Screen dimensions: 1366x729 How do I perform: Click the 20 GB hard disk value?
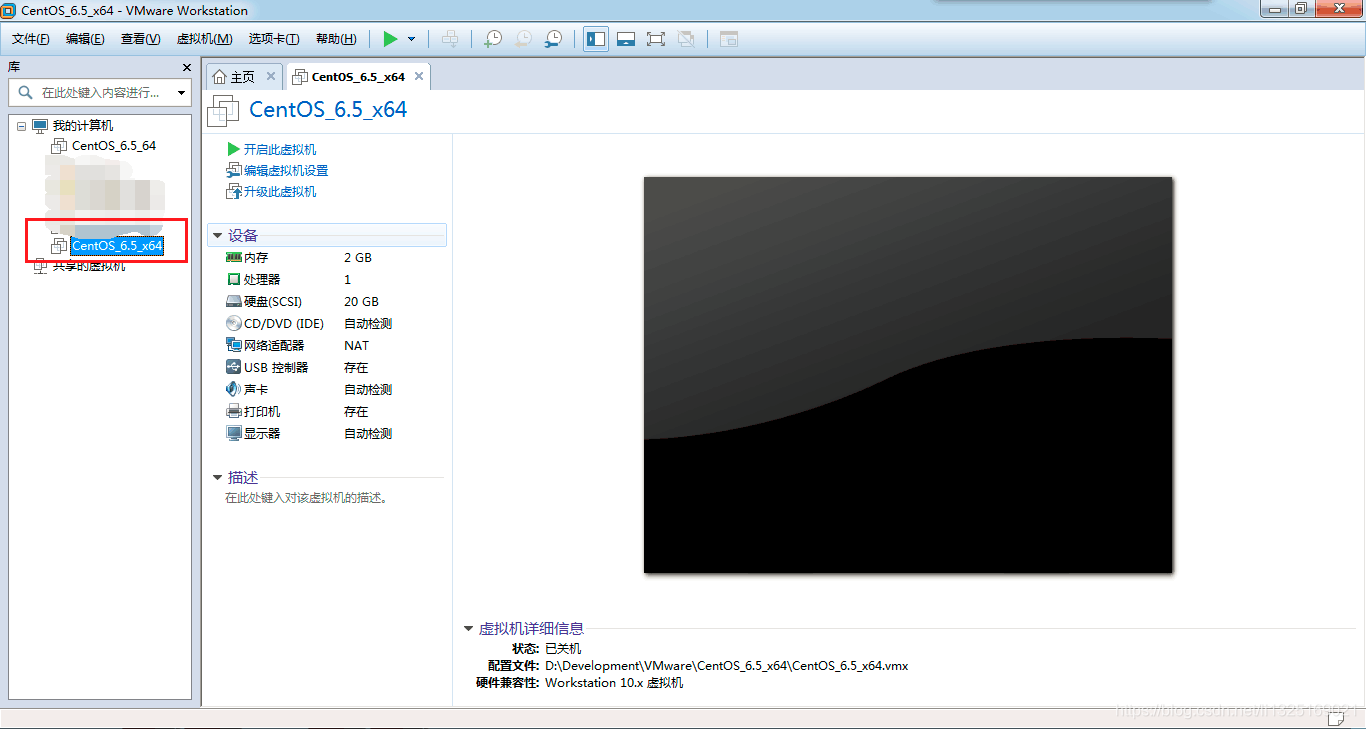(361, 302)
